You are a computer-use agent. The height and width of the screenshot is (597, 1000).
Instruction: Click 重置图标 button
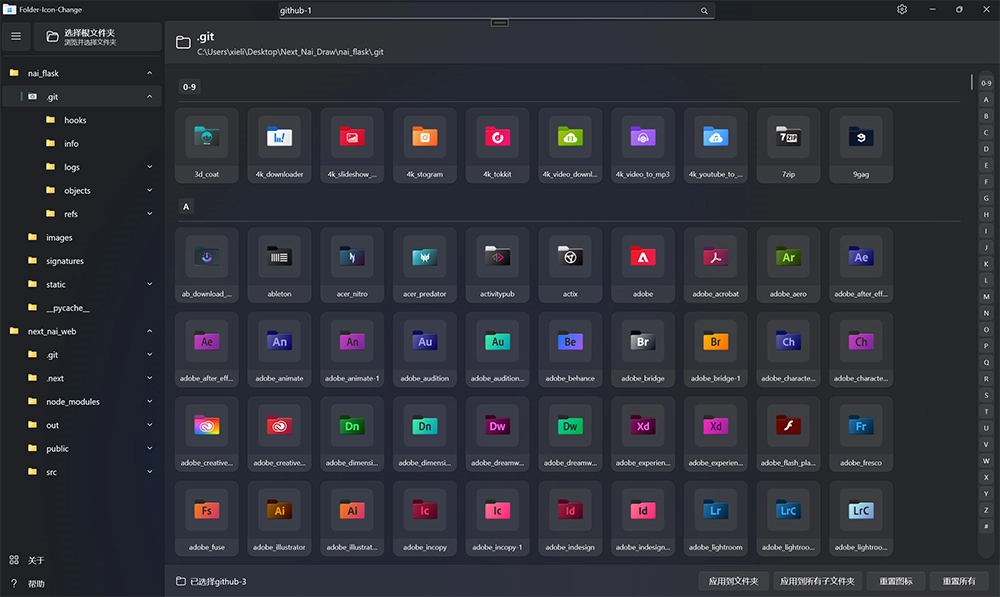click(895, 581)
